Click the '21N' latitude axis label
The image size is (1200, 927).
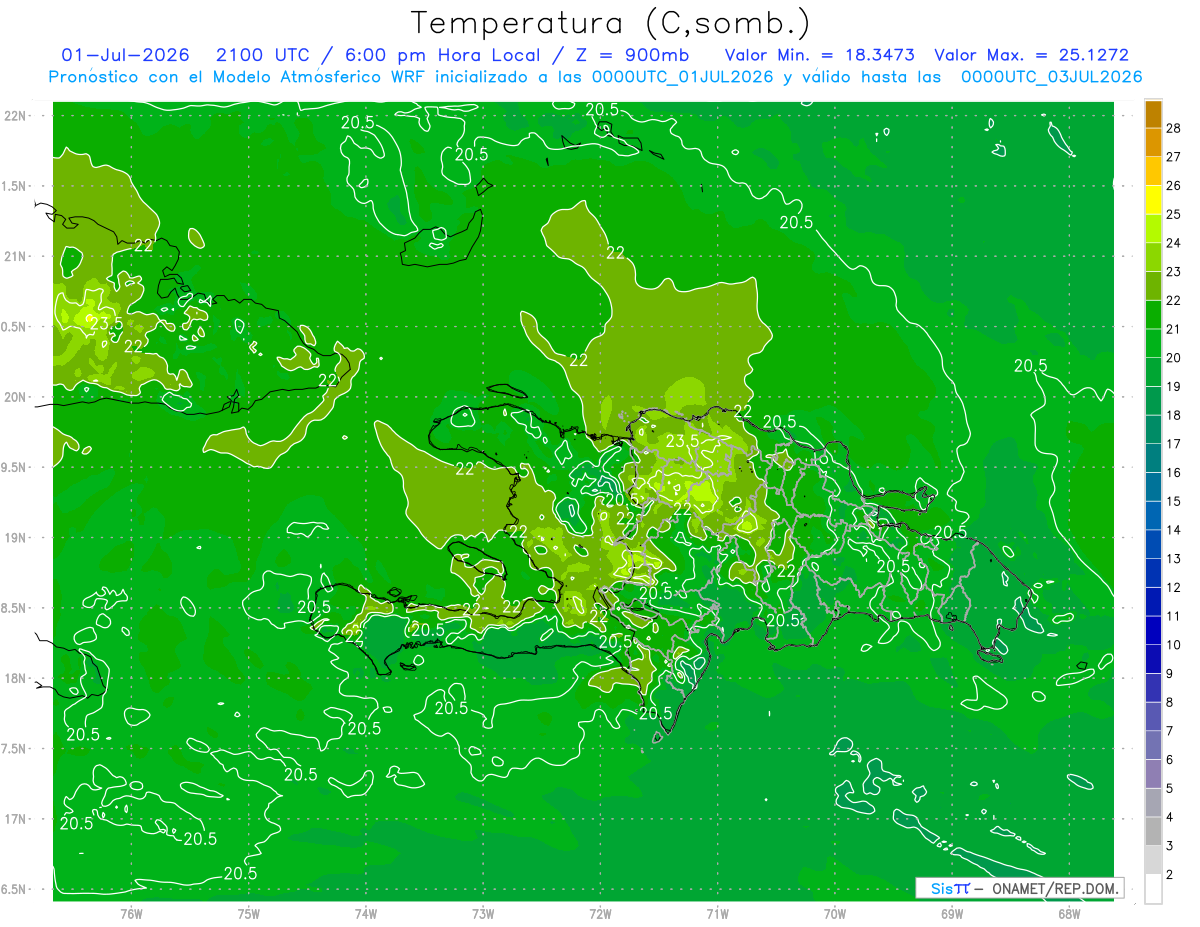[x=15, y=257]
